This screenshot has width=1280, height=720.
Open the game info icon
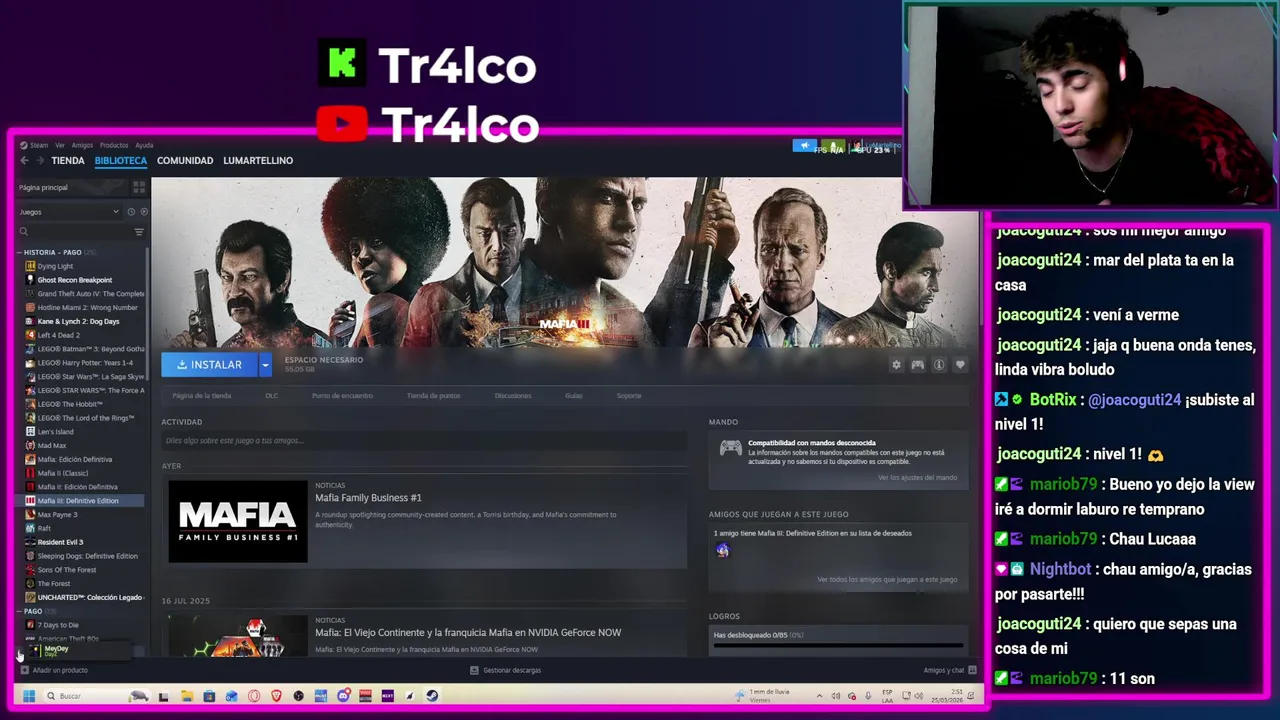click(939, 365)
